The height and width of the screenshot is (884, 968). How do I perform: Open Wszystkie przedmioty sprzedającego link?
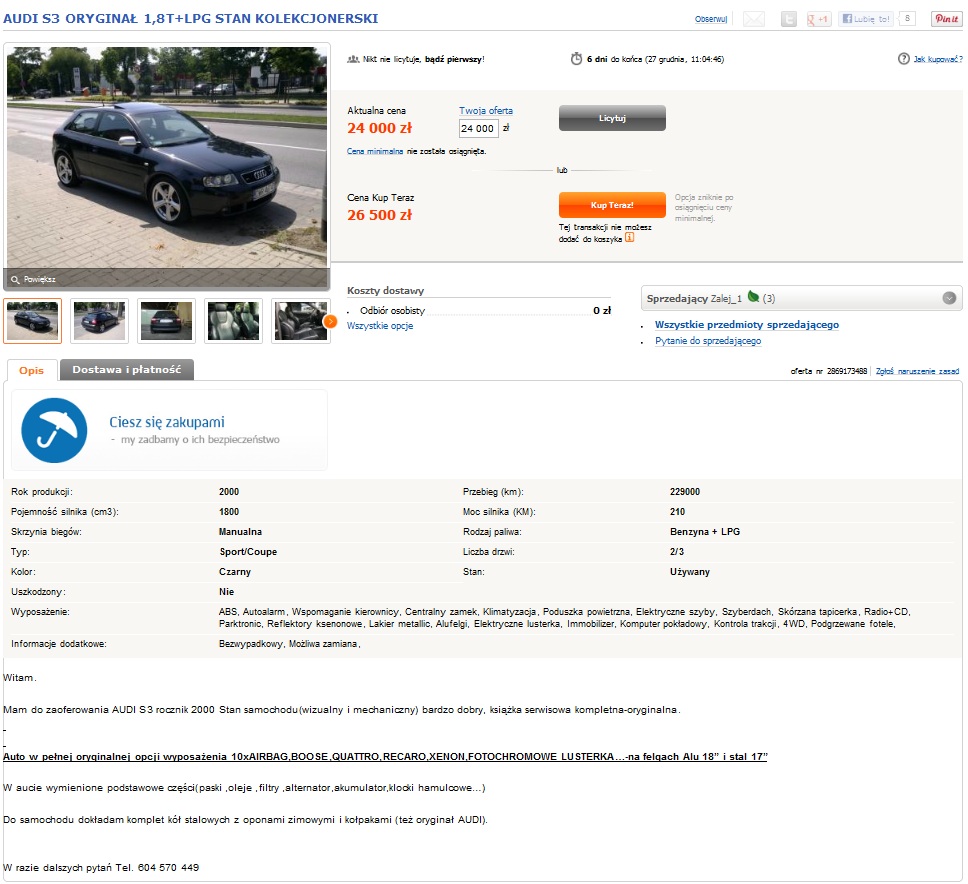[x=746, y=325]
